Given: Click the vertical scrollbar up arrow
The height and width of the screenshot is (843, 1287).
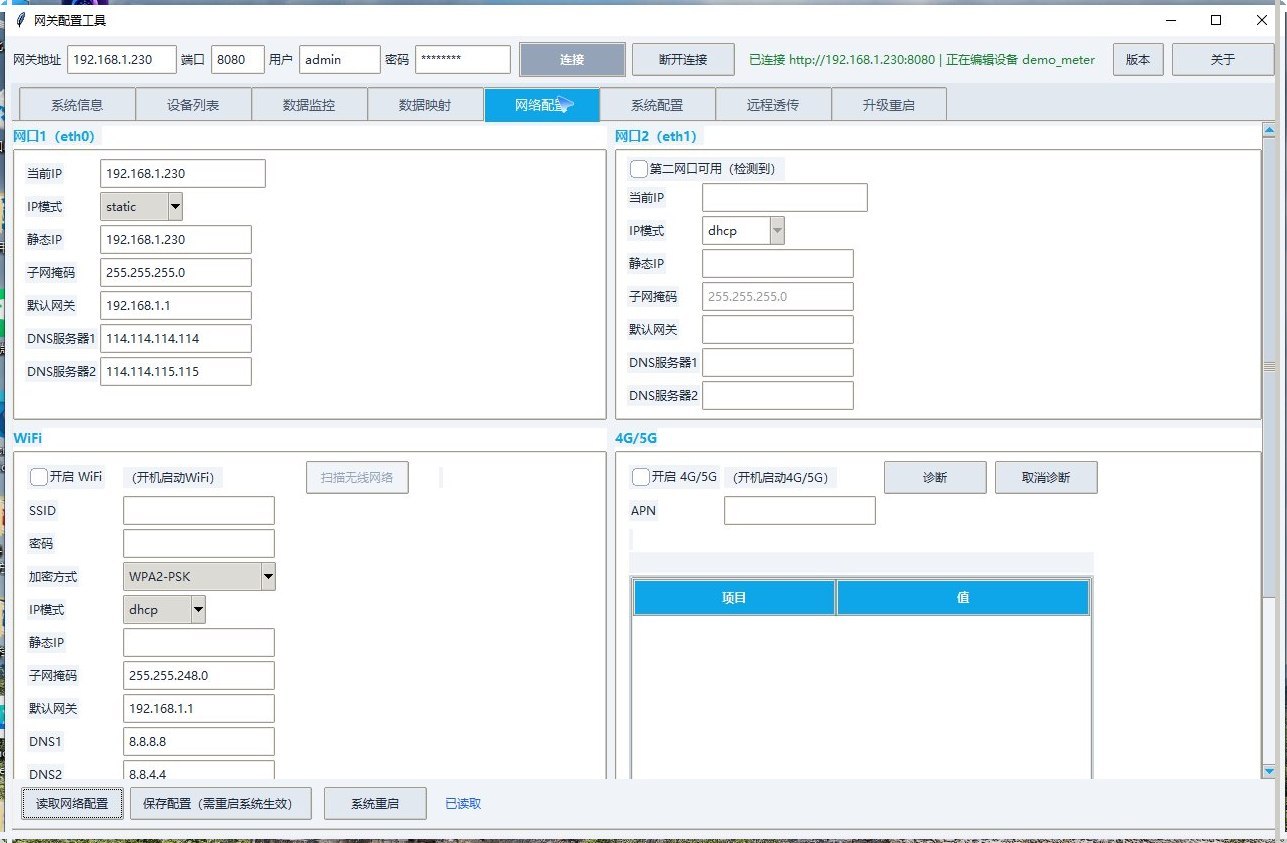Looking at the screenshot, I should coord(1270,130).
